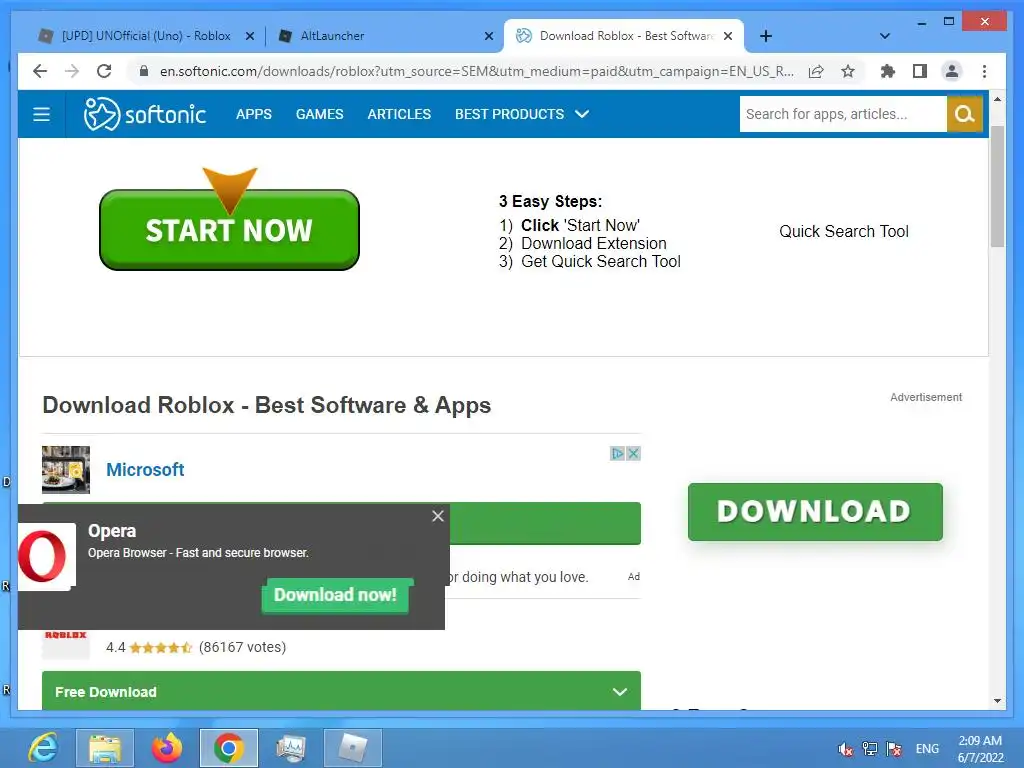Close the Opera popup
1024x768 pixels.
tap(438, 516)
